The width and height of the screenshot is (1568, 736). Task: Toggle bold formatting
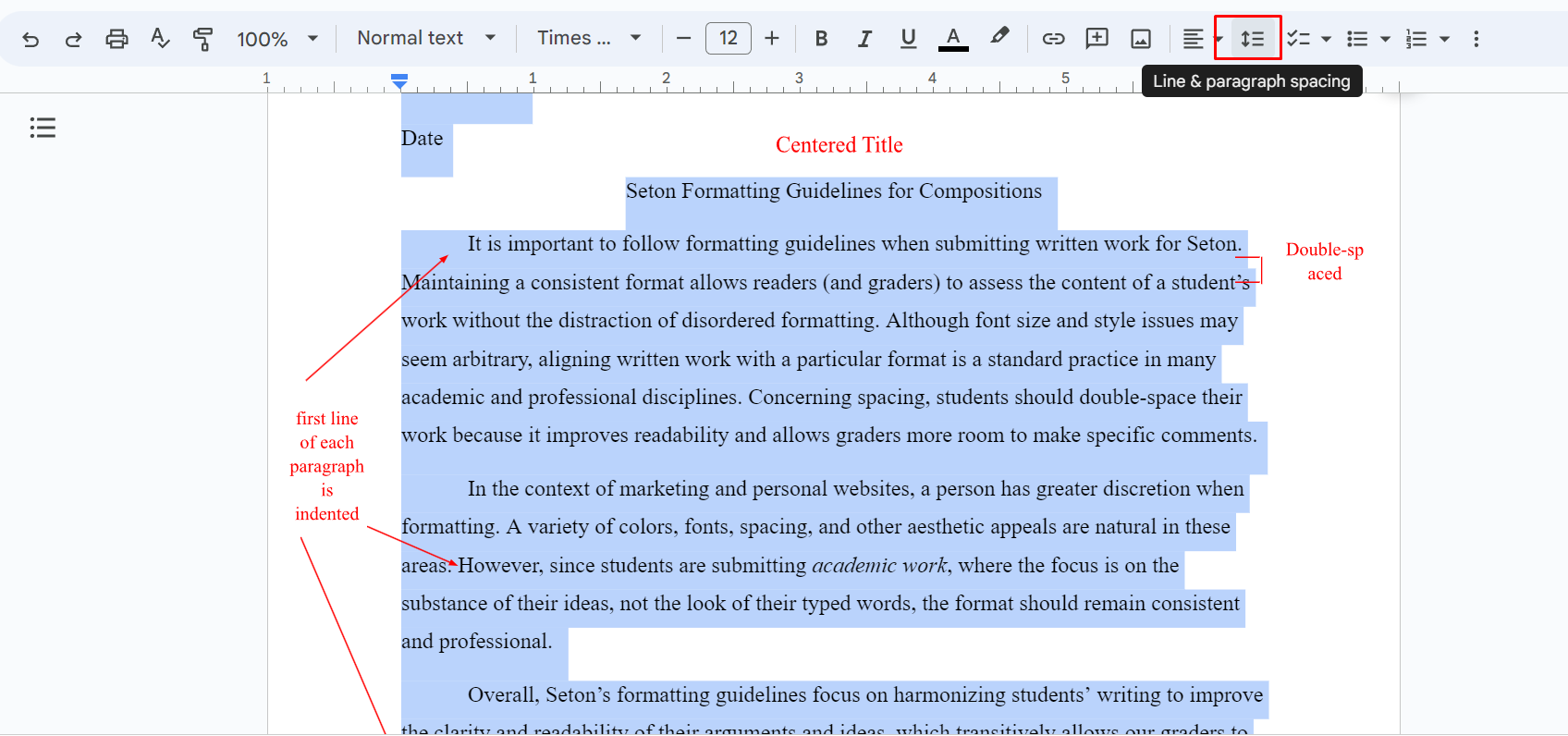coord(821,39)
